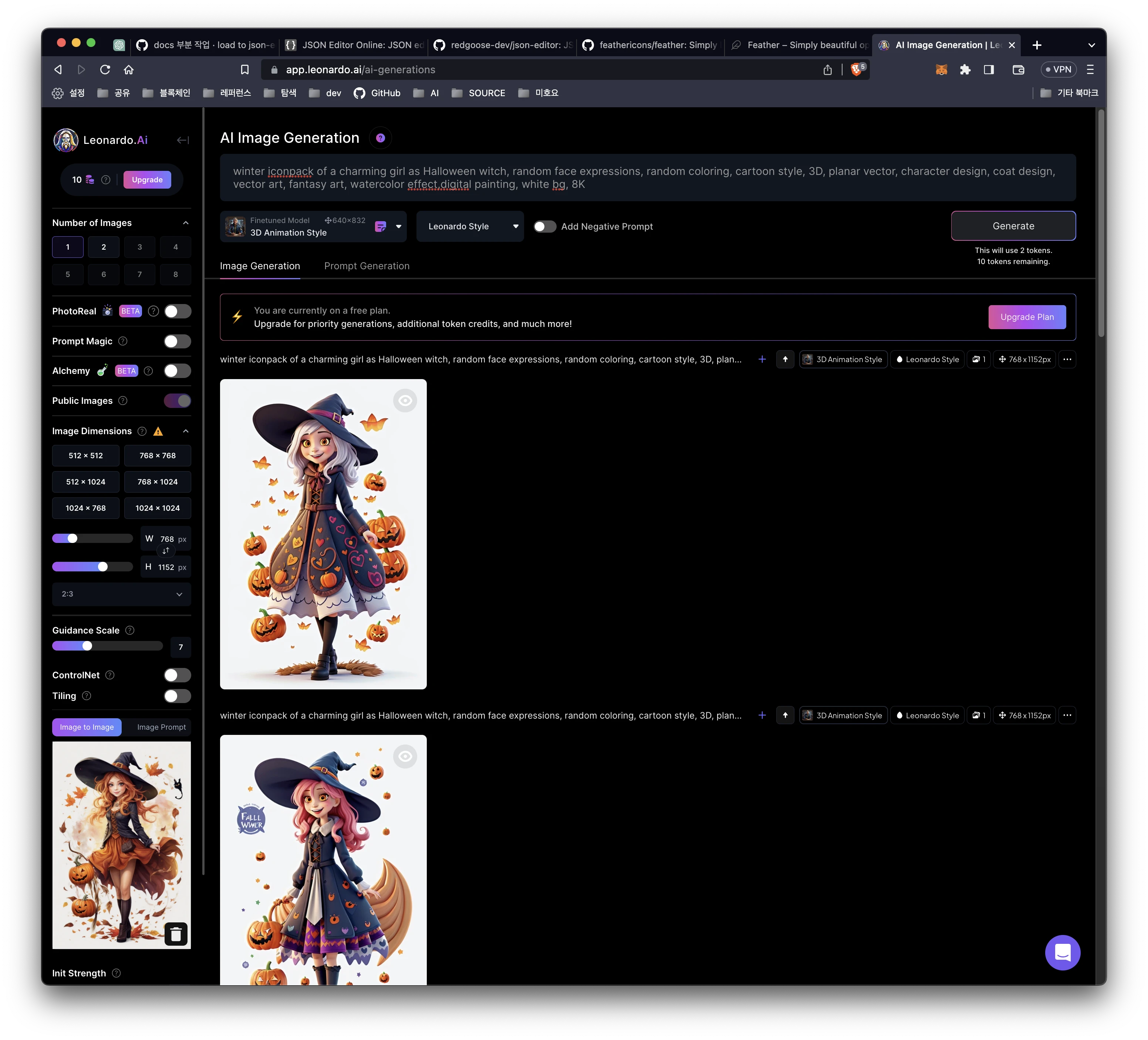Screen dimensions: 1148x1040
Task: Toggle eye icon on first generated image
Action: [x=405, y=401]
